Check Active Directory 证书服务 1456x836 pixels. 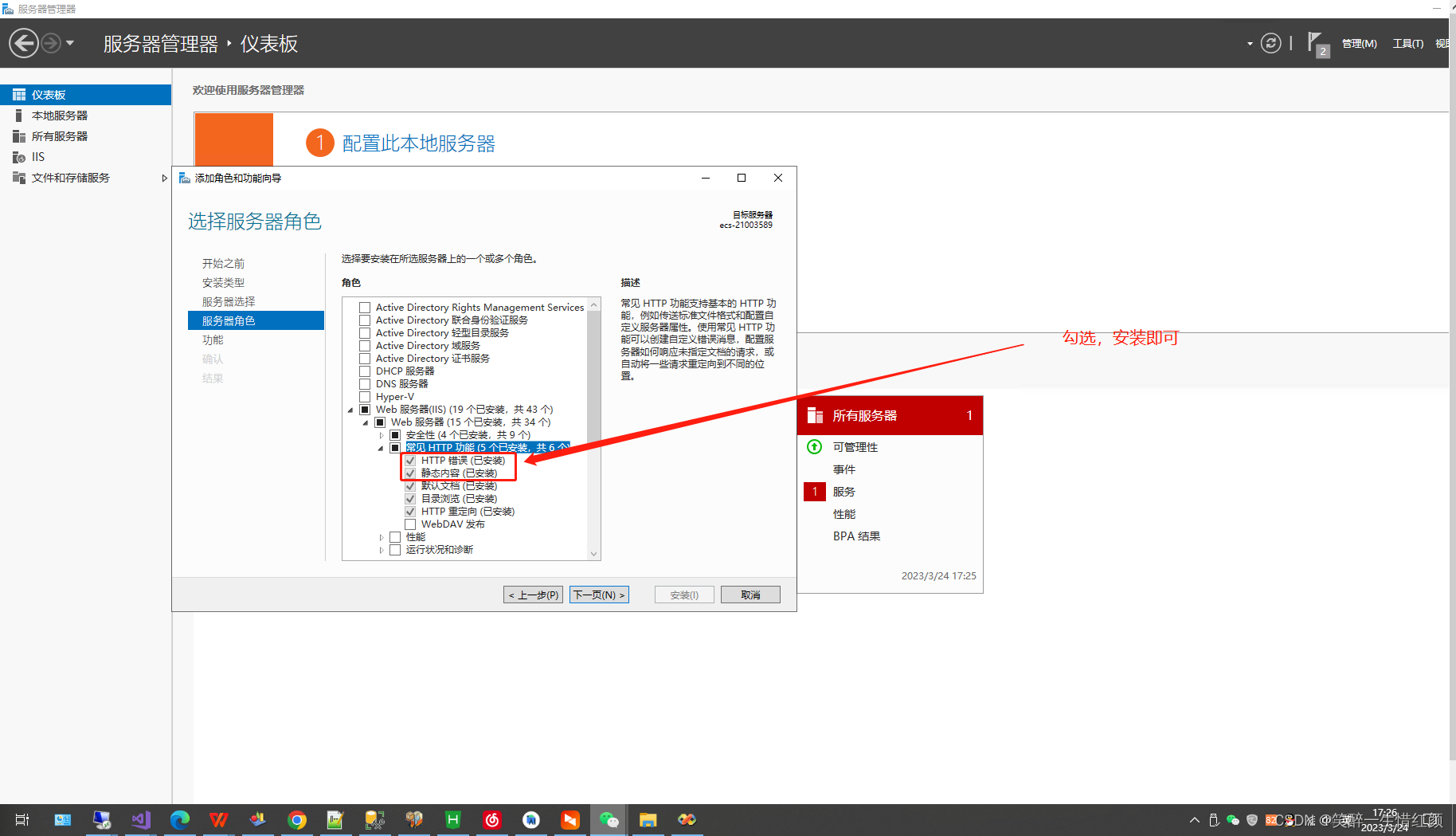click(x=365, y=359)
